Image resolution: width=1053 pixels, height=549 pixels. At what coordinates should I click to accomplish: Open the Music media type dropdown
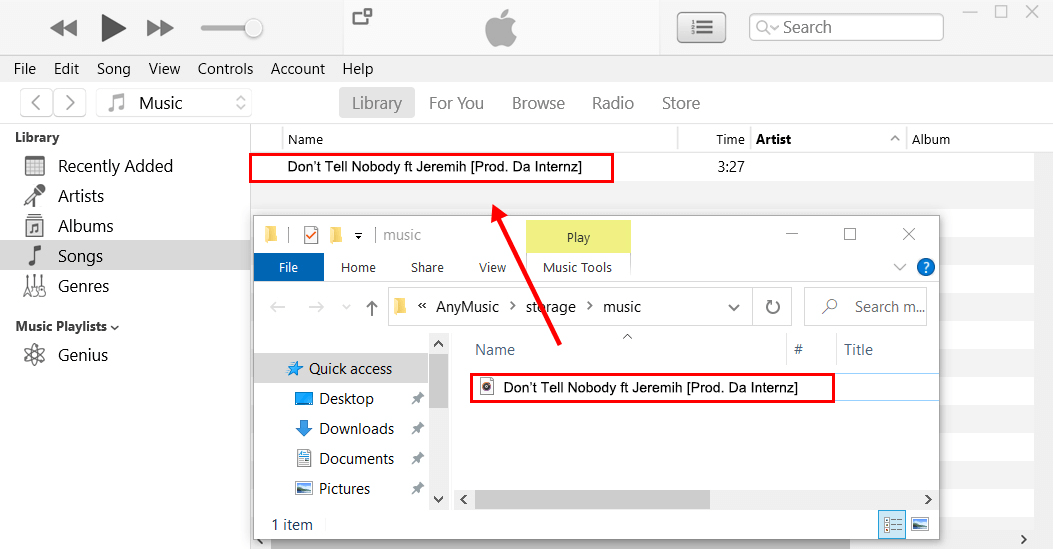[x=174, y=103]
